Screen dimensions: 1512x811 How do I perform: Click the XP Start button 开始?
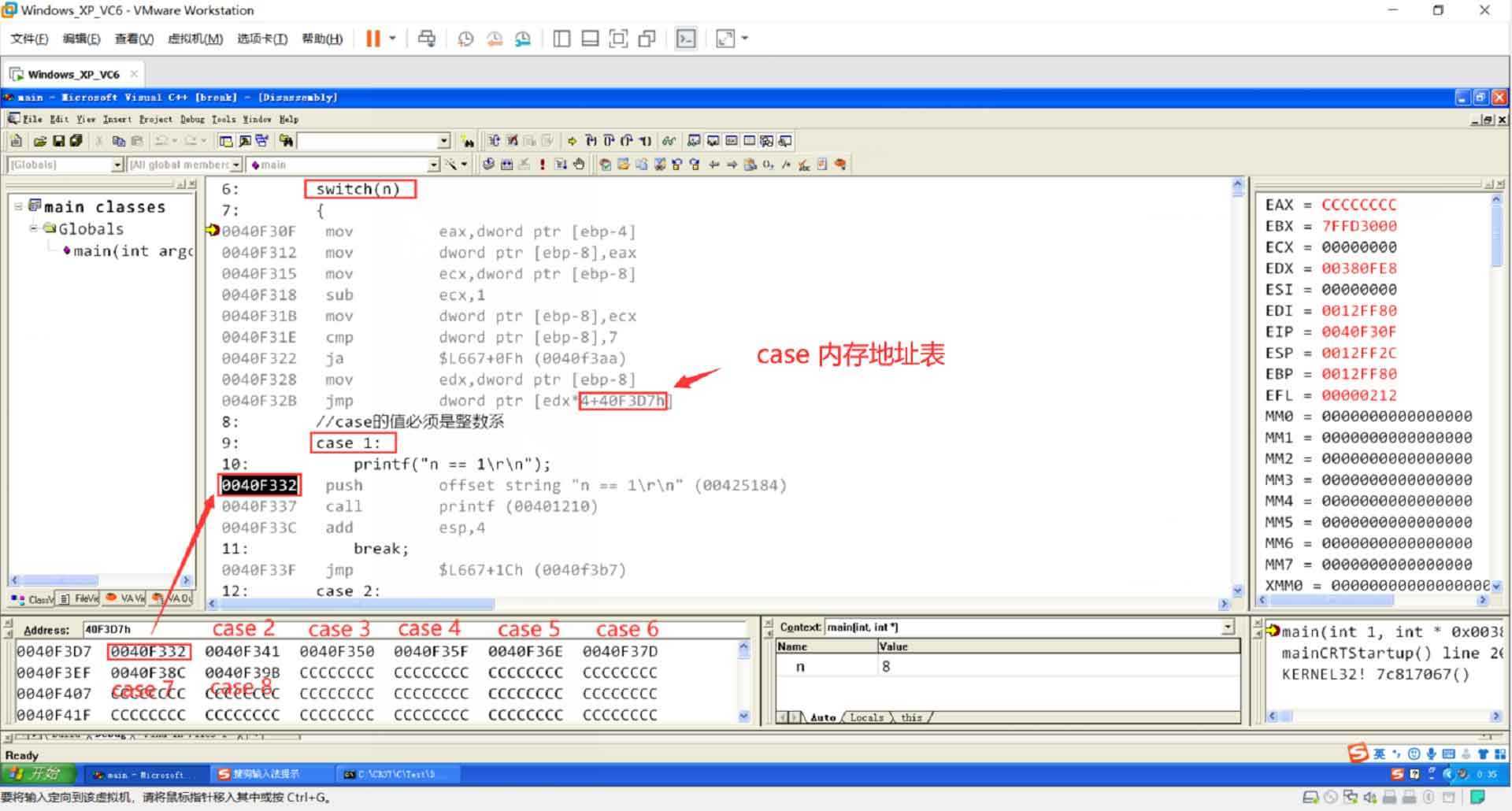click(38, 774)
